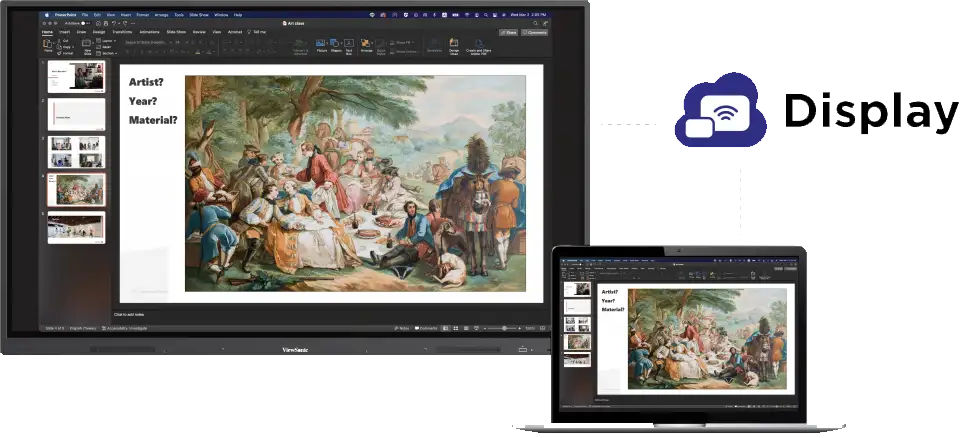Open Design Ideas pane

point(453,46)
